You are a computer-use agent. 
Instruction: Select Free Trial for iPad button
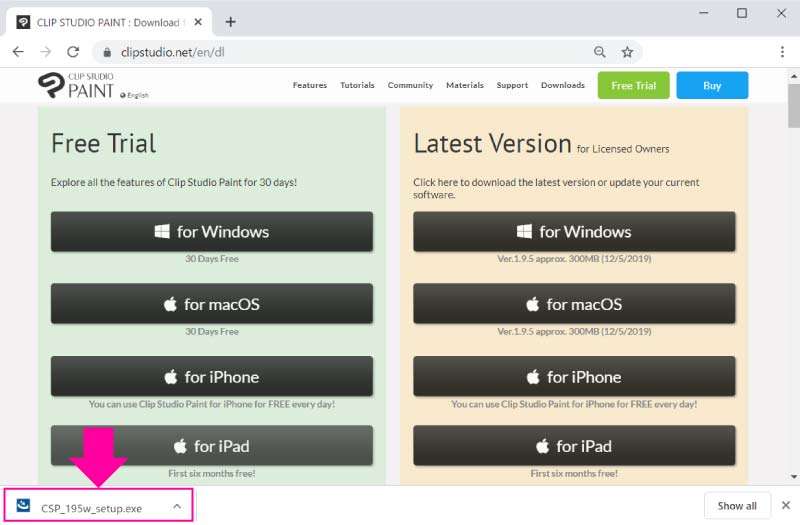pyautogui.click(x=212, y=446)
